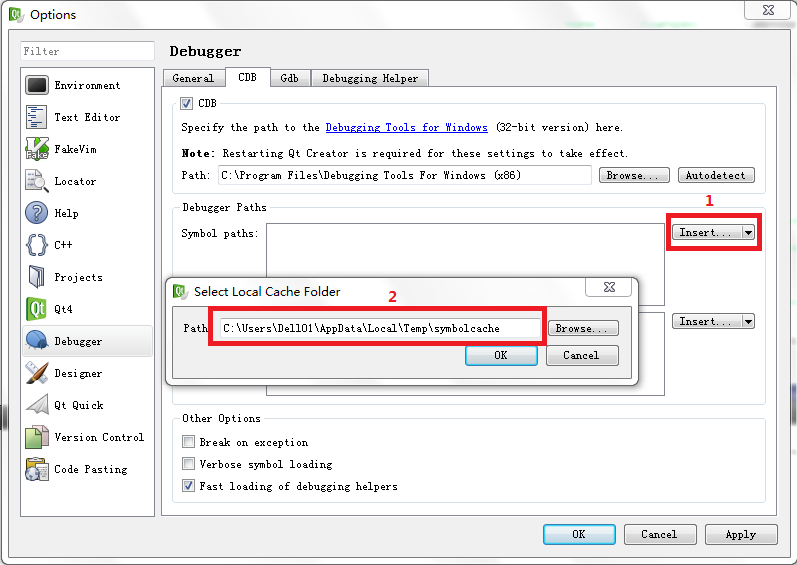
Task: Toggle the CDB checkbox
Action: tap(187, 103)
